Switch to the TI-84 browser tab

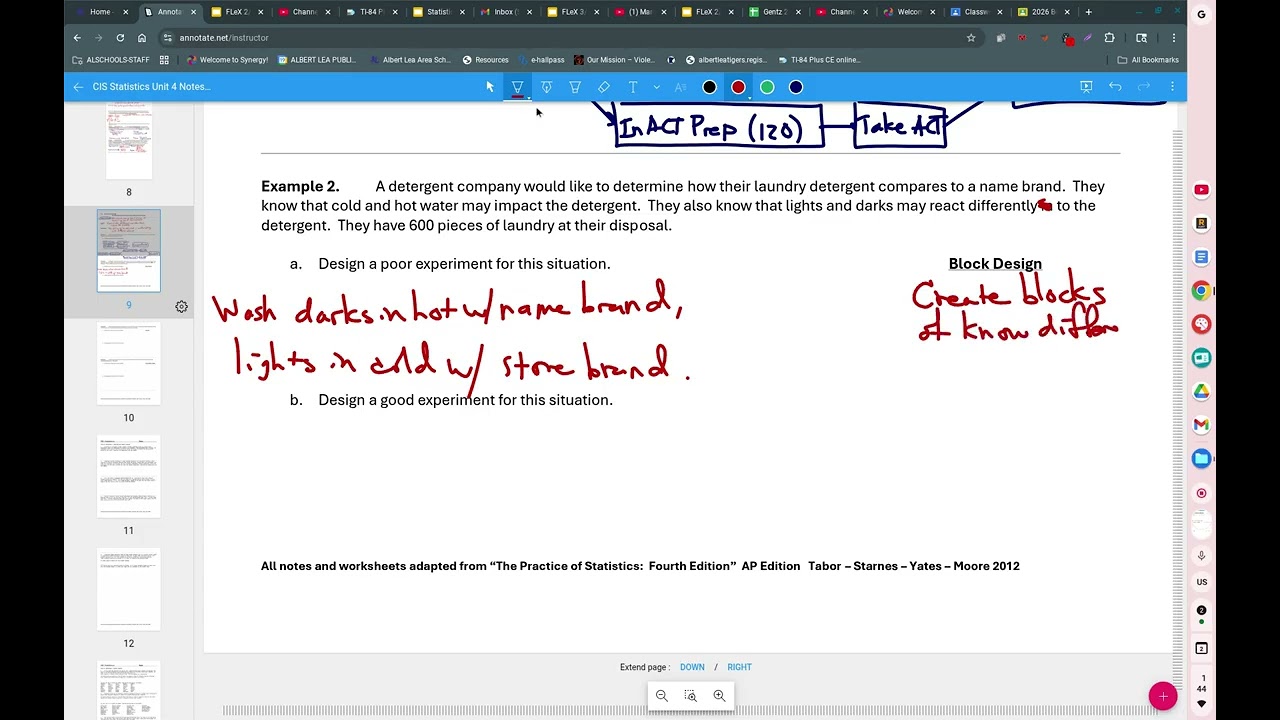pyautogui.click(x=372, y=12)
